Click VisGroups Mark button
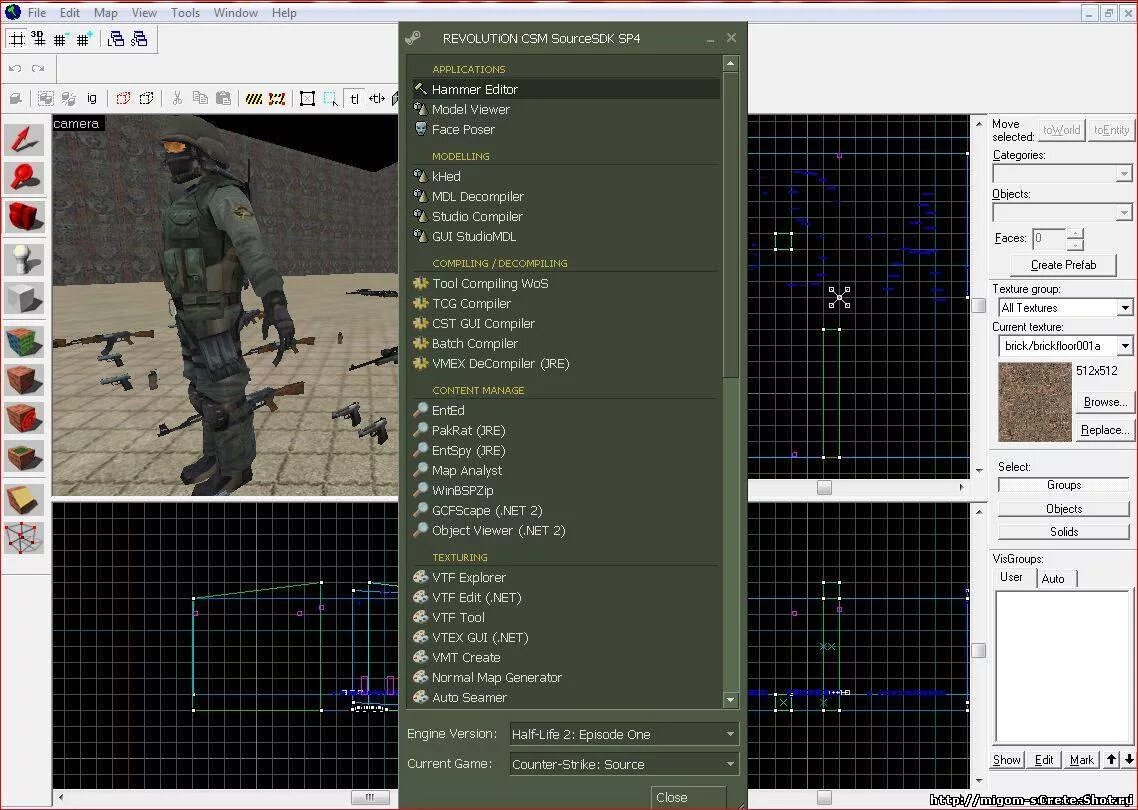The image size is (1138, 810). (1081, 760)
